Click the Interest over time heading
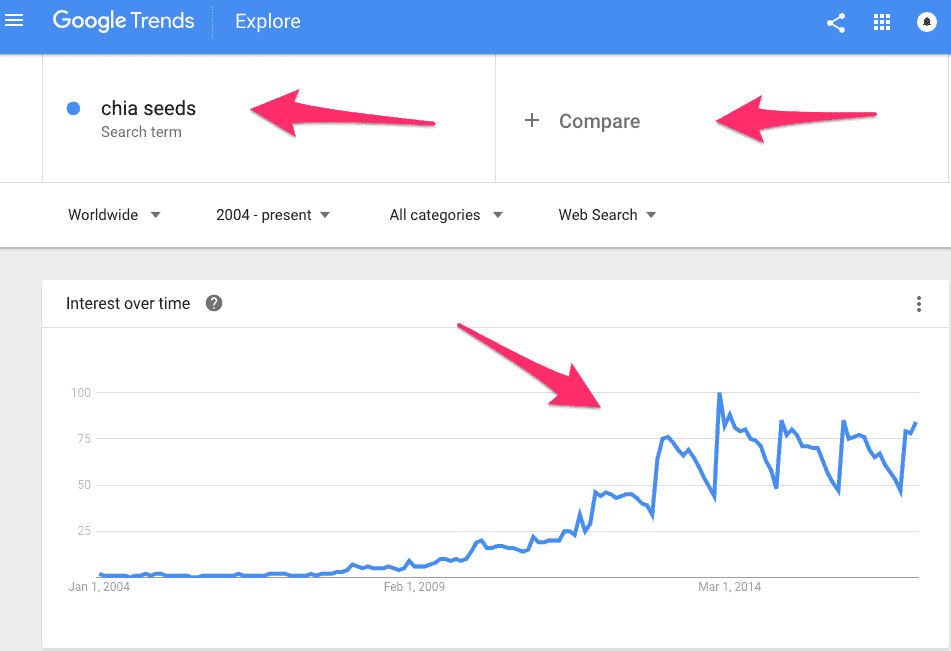Image resolution: width=951 pixels, height=651 pixels. point(128,303)
